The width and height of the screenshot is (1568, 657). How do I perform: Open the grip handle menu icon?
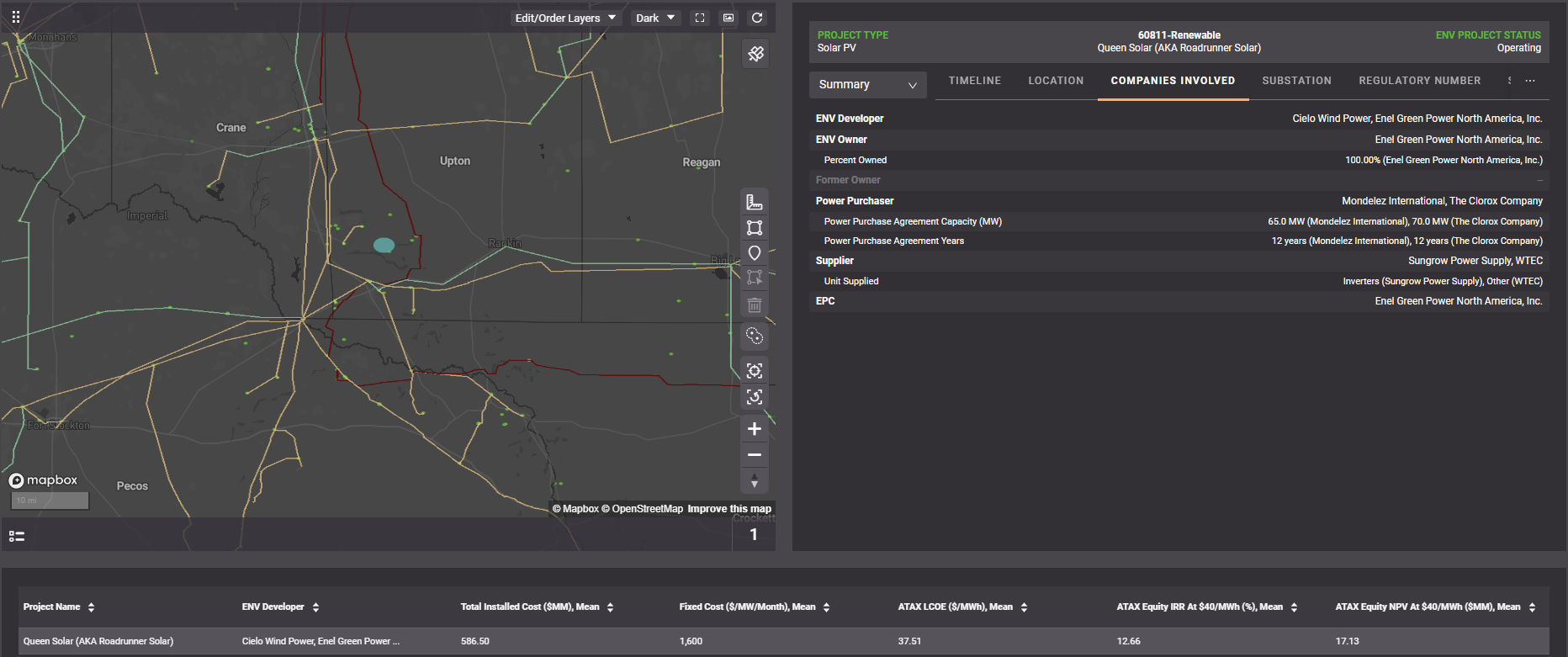click(x=16, y=17)
